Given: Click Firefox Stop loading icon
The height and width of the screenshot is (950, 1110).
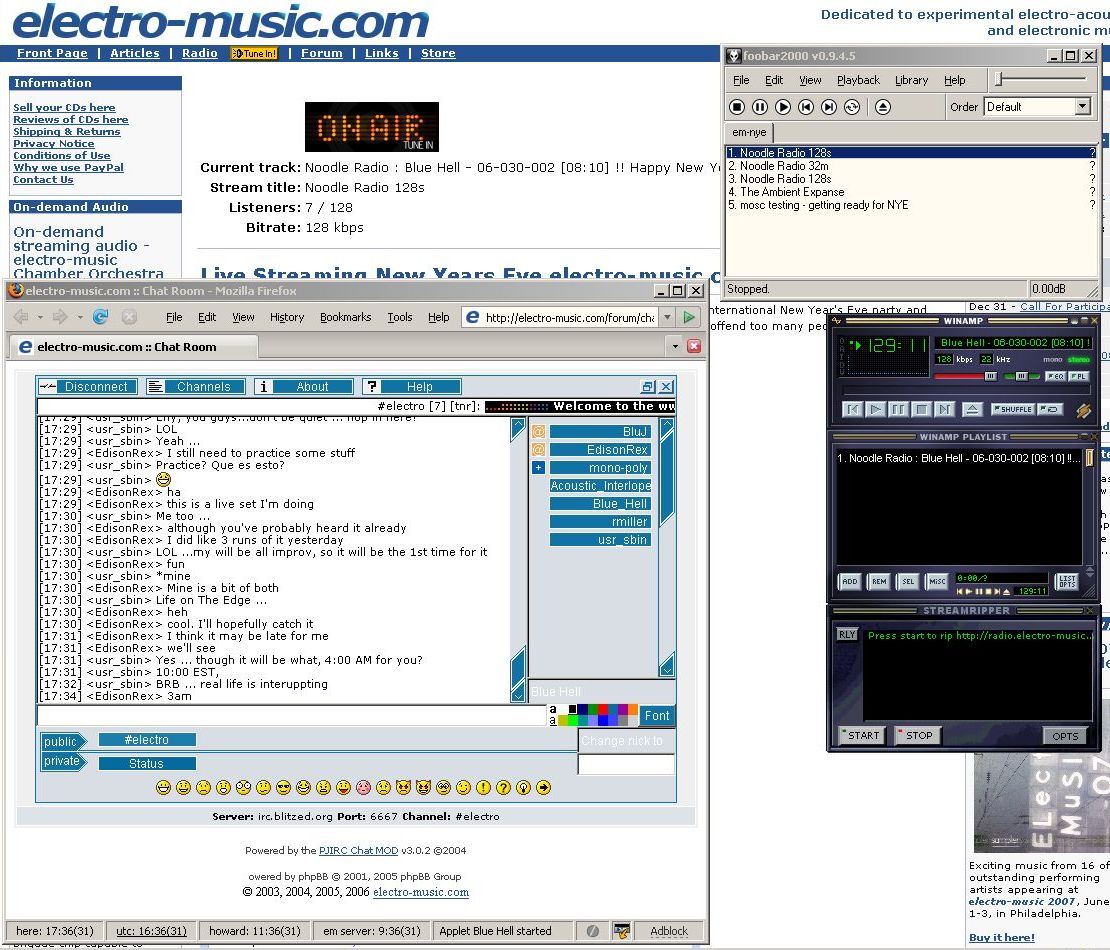Looking at the screenshot, I should [129, 317].
